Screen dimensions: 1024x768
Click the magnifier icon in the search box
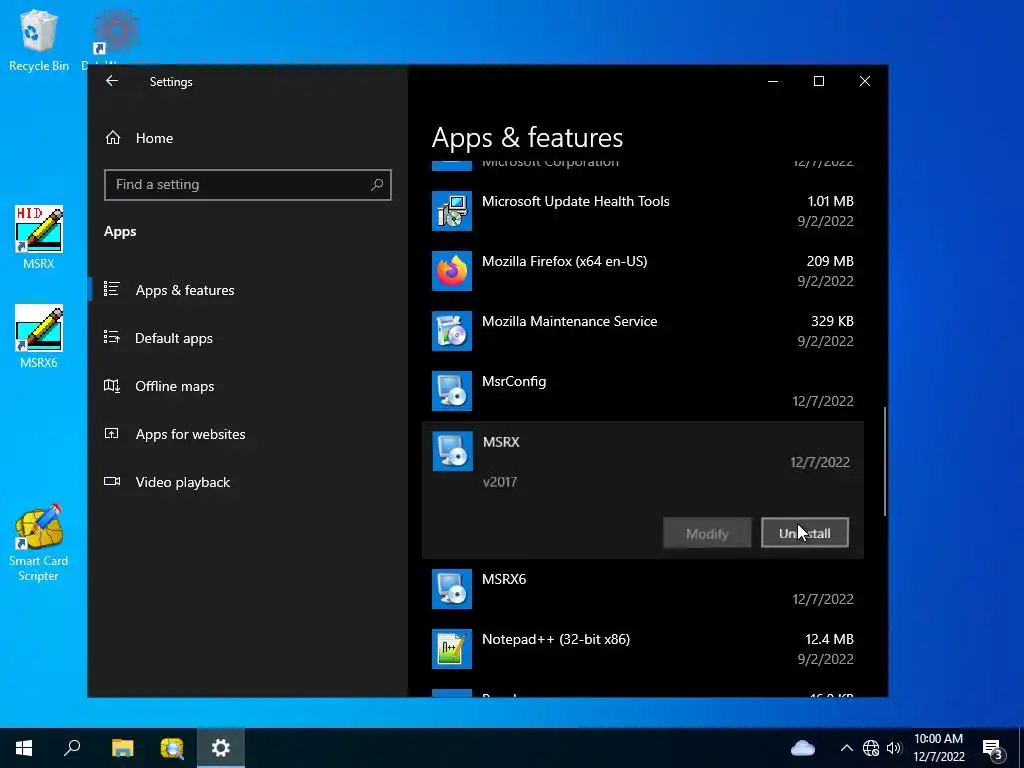(x=377, y=185)
